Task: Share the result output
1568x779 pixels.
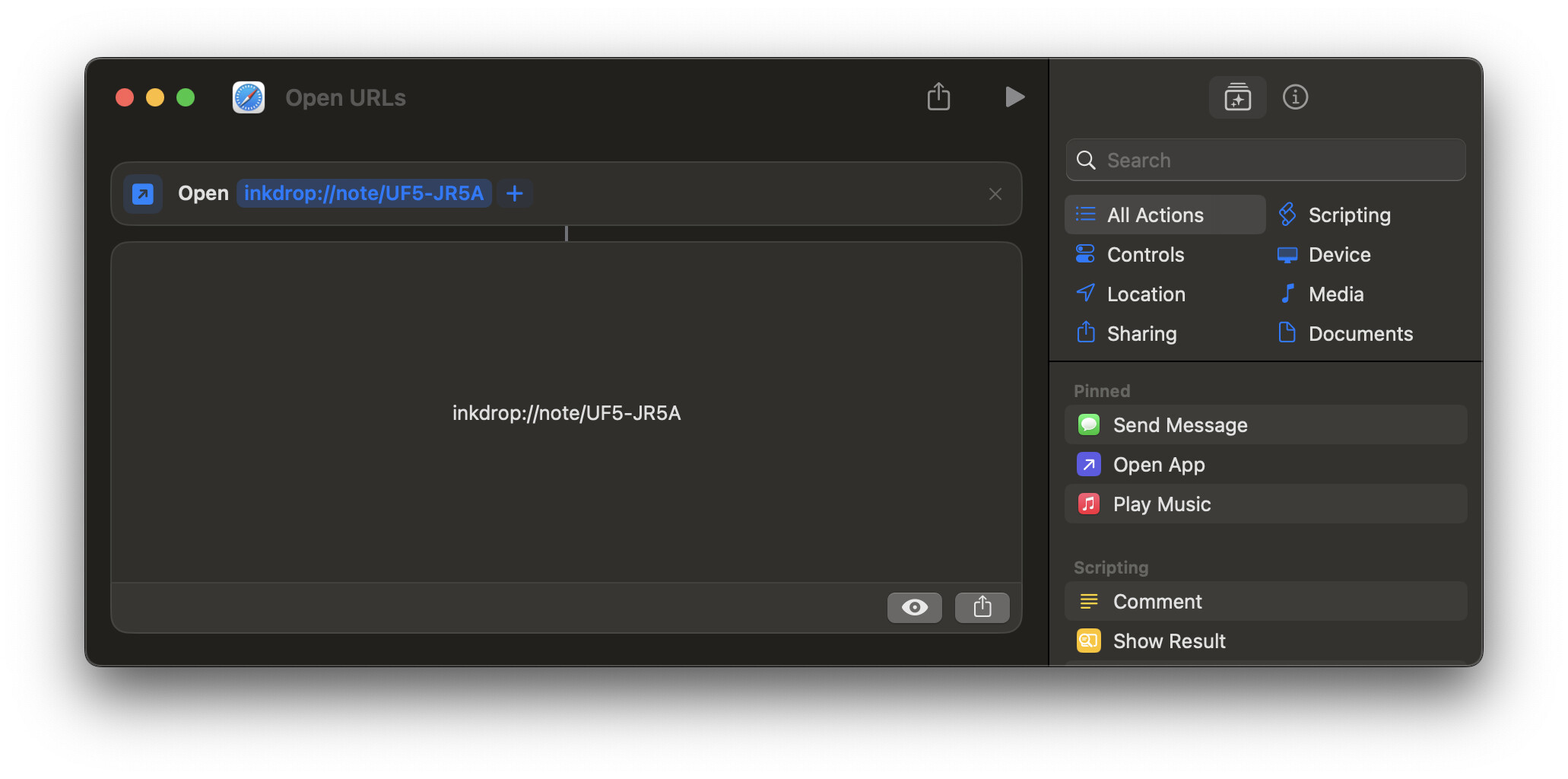Action: pyautogui.click(x=982, y=607)
